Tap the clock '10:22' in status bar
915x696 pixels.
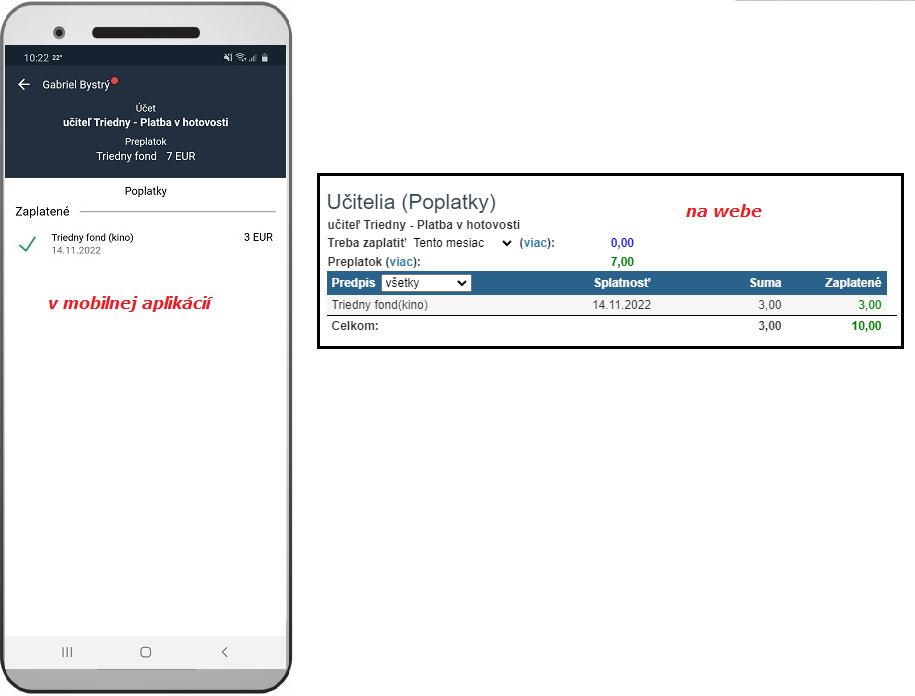point(36,58)
